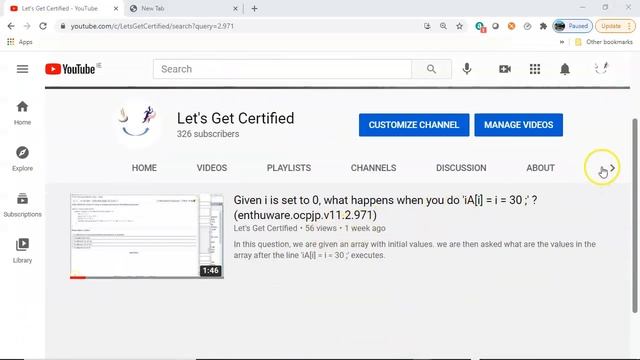Screen dimensions: 640x360
Task: Click the video description text
Action: pyautogui.click(x=414, y=249)
